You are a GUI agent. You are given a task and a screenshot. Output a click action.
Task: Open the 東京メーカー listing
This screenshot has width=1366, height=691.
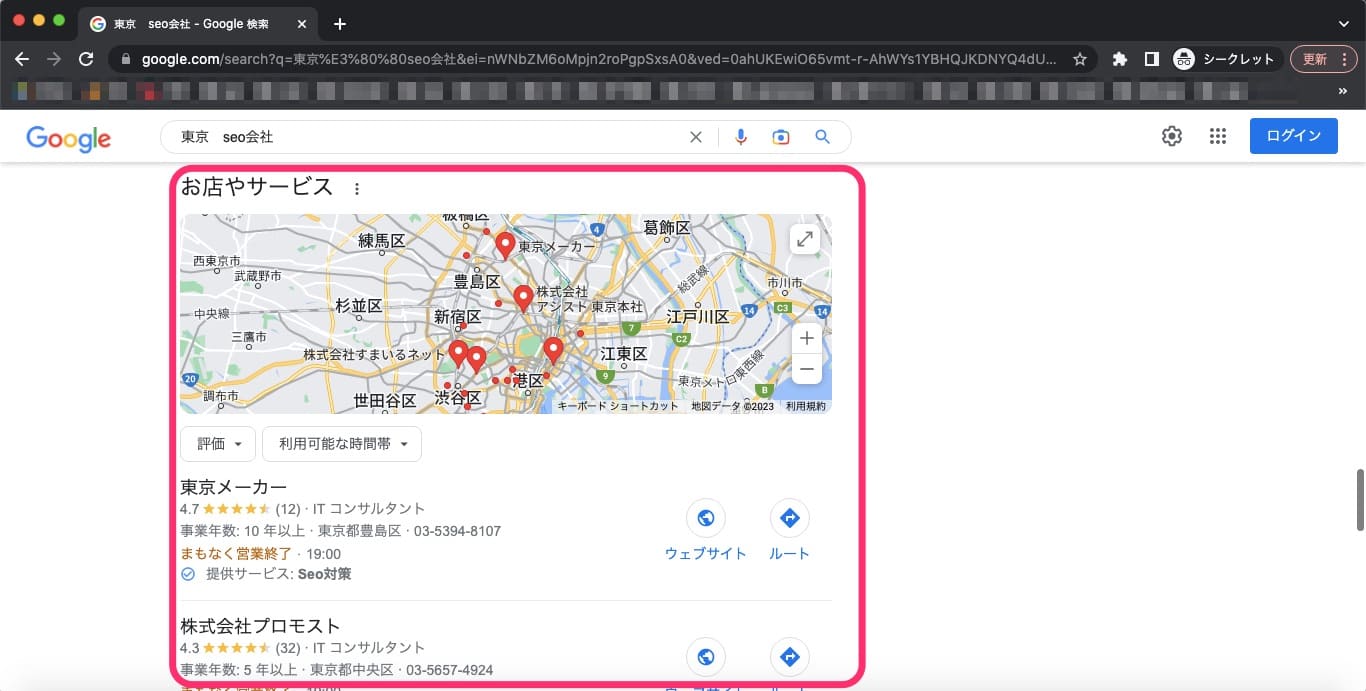coord(234,487)
